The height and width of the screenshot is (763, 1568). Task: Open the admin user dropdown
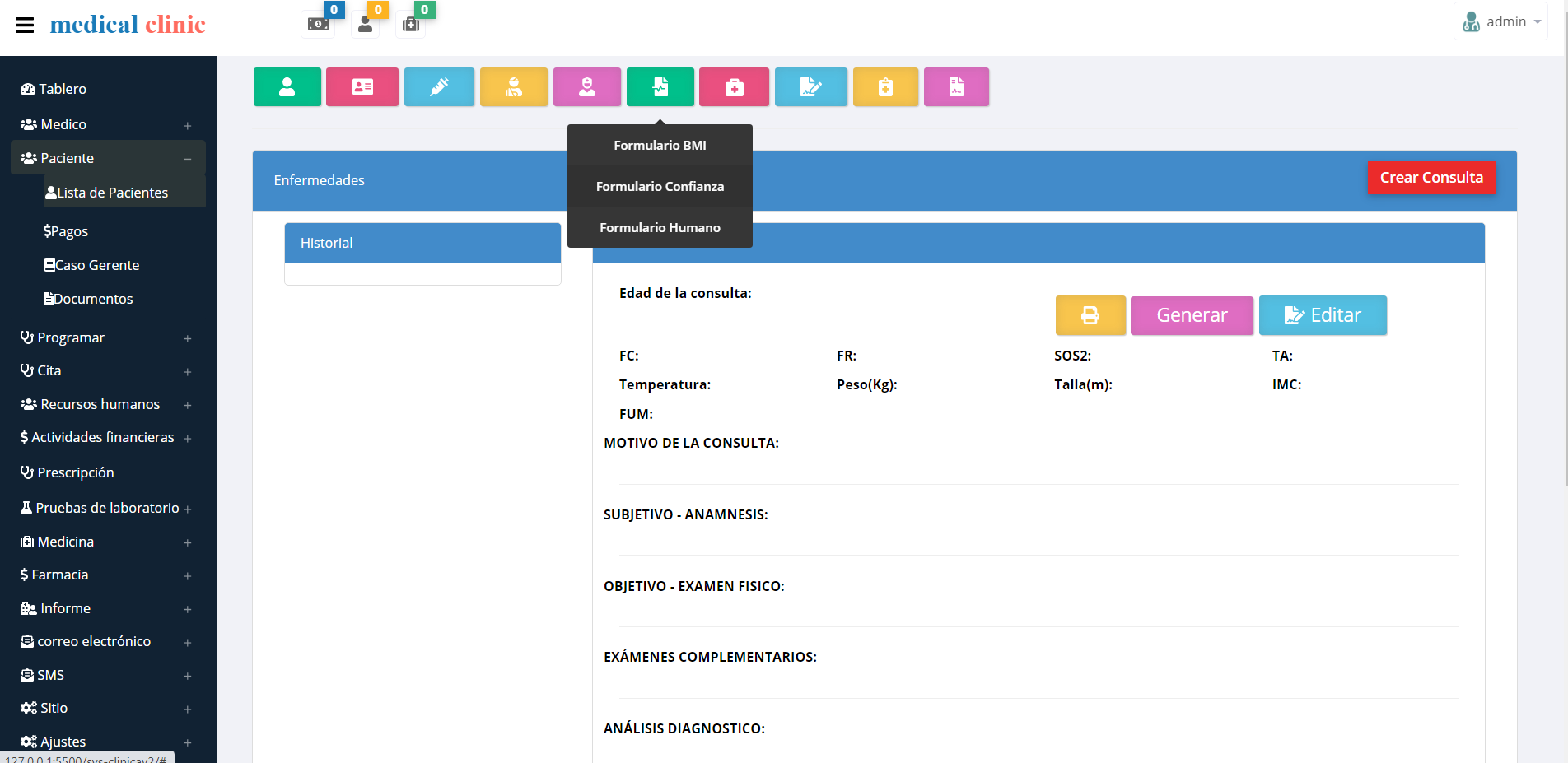pos(1501,22)
